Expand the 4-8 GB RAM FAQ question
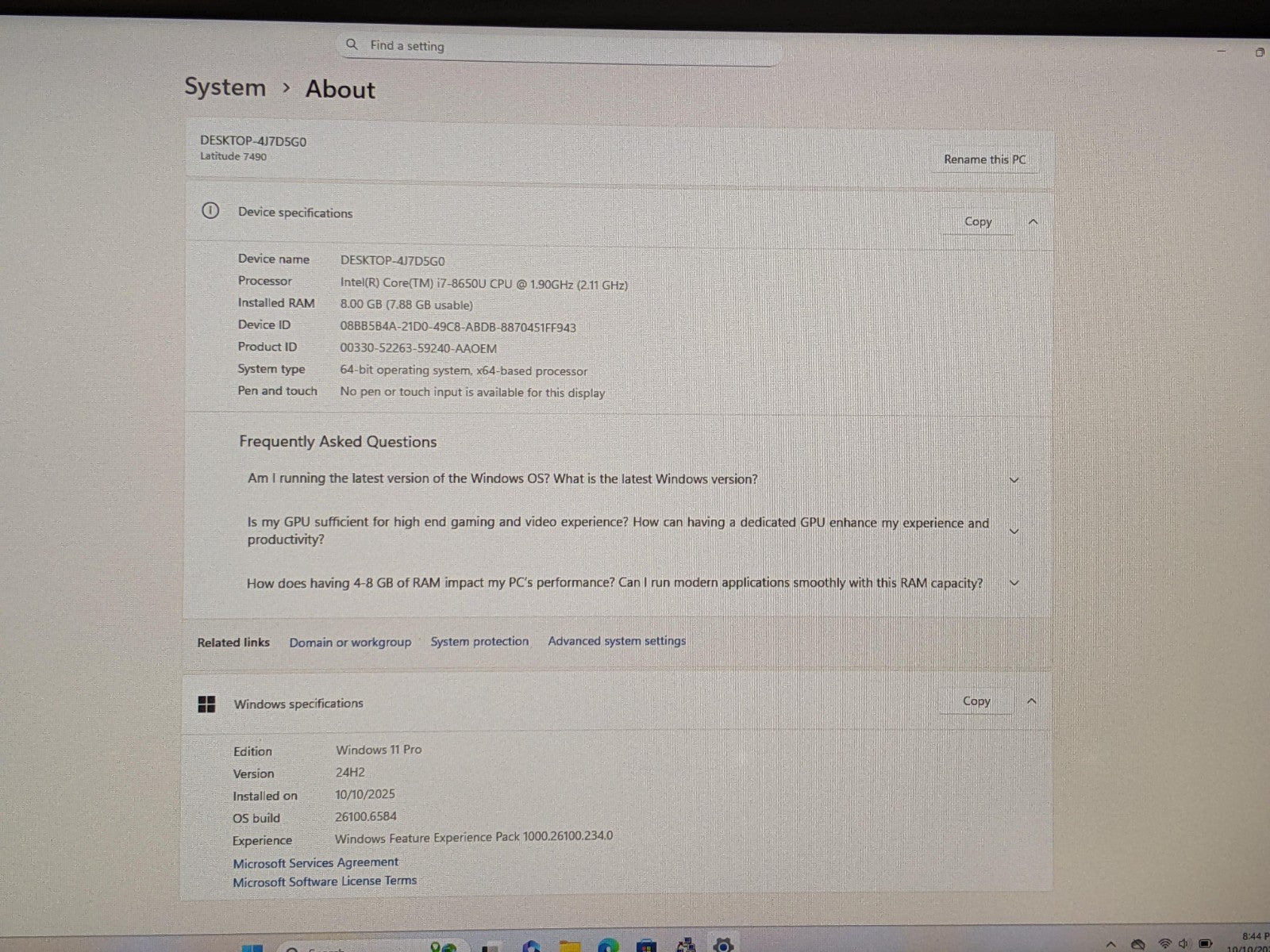 click(x=1014, y=583)
